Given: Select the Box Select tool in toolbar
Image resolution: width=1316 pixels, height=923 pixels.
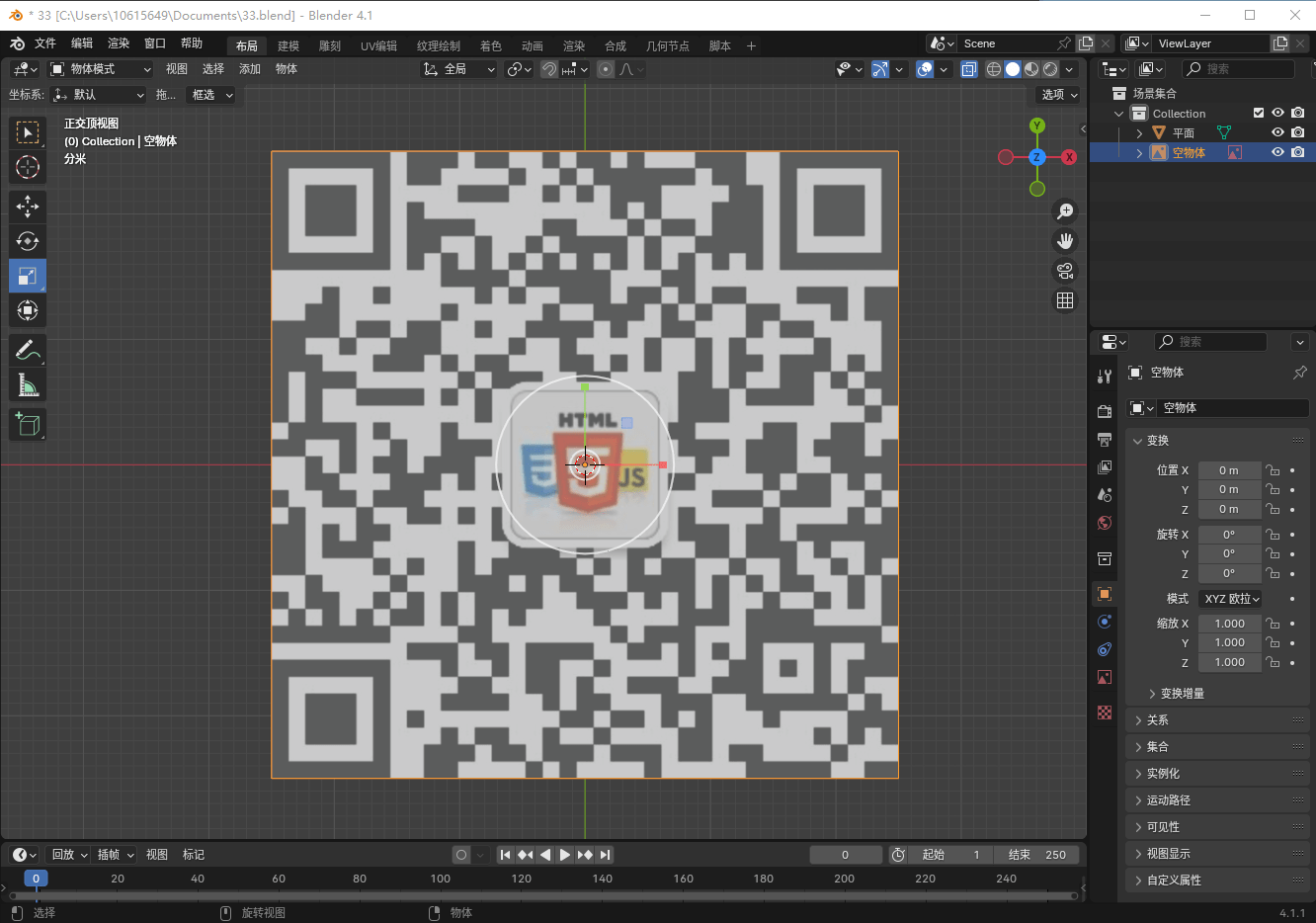Looking at the screenshot, I should pos(28,132).
